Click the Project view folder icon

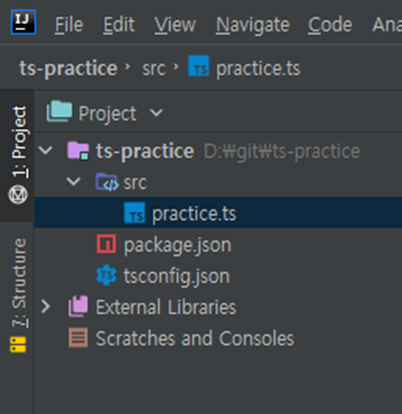click(x=59, y=111)
